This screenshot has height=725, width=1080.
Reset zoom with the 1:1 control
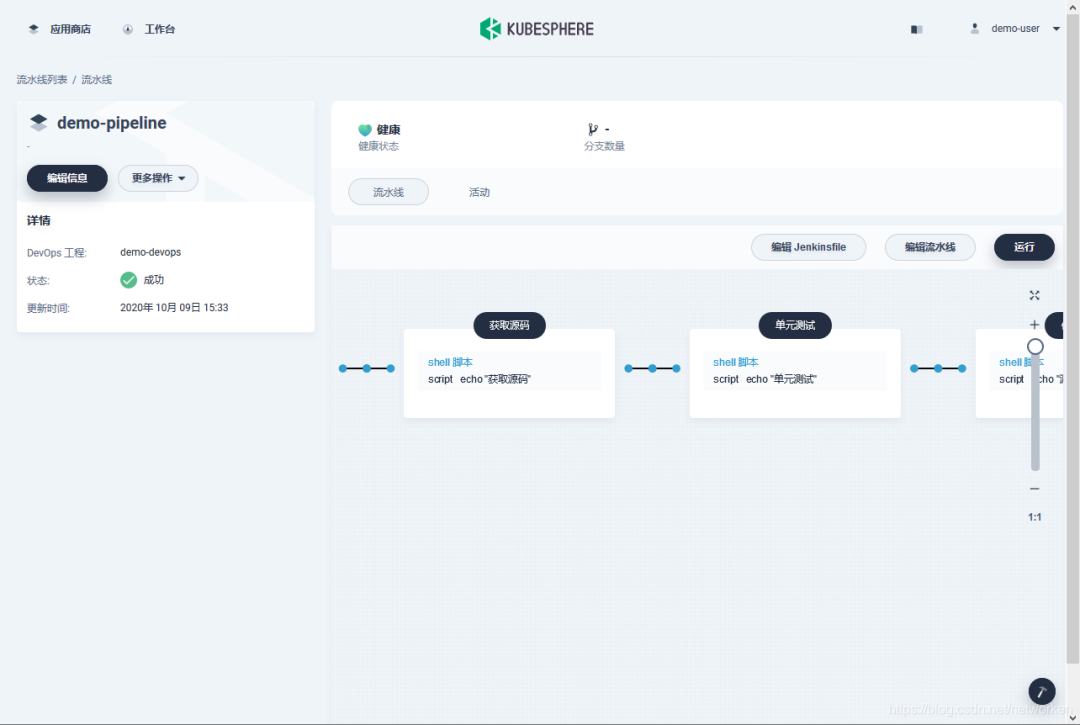tap(1035, 517)
